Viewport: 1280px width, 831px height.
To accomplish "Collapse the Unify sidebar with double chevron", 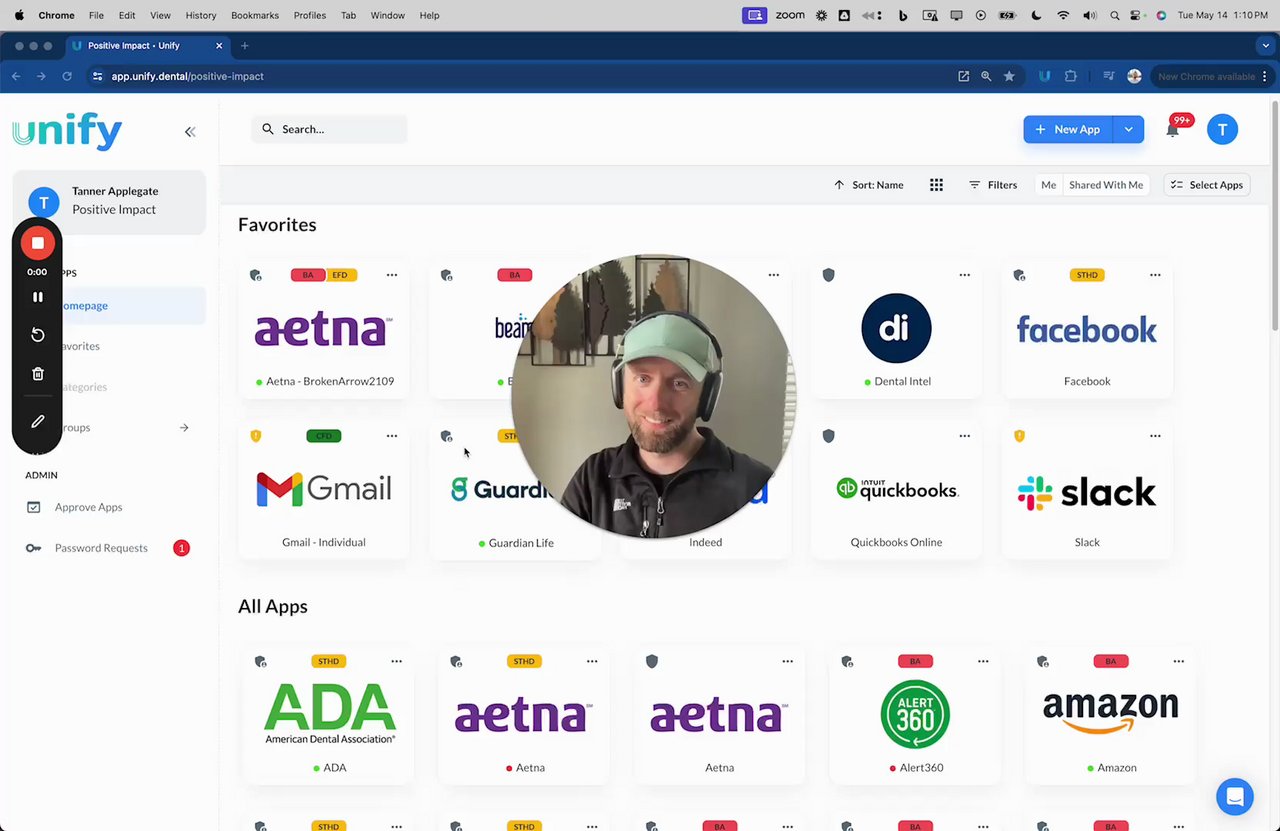I will point(190,131).
